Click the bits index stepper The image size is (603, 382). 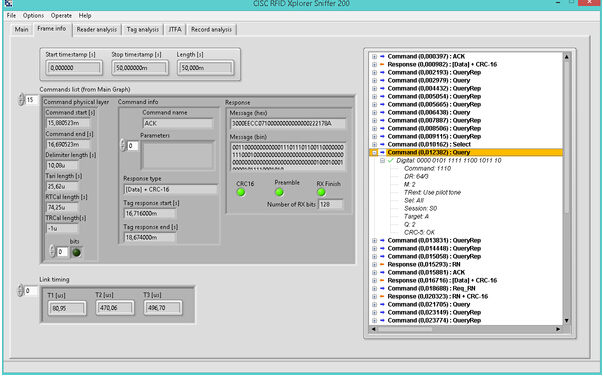click(x=52, y=252)
